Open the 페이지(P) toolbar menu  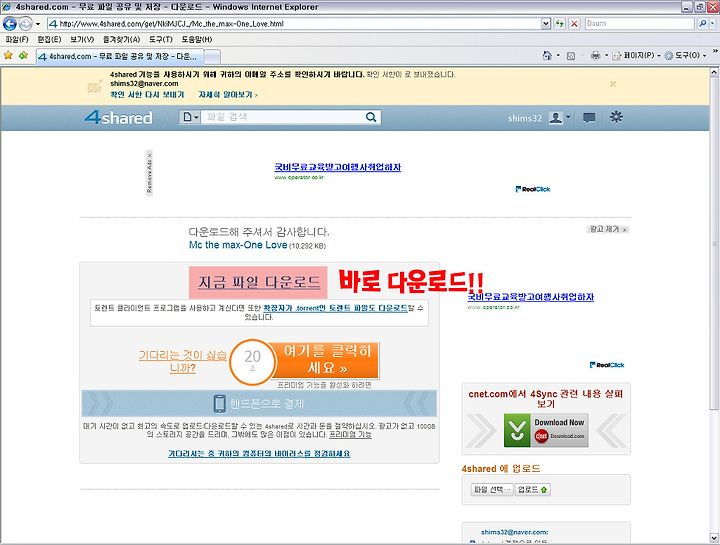click(x=636, y=56)
